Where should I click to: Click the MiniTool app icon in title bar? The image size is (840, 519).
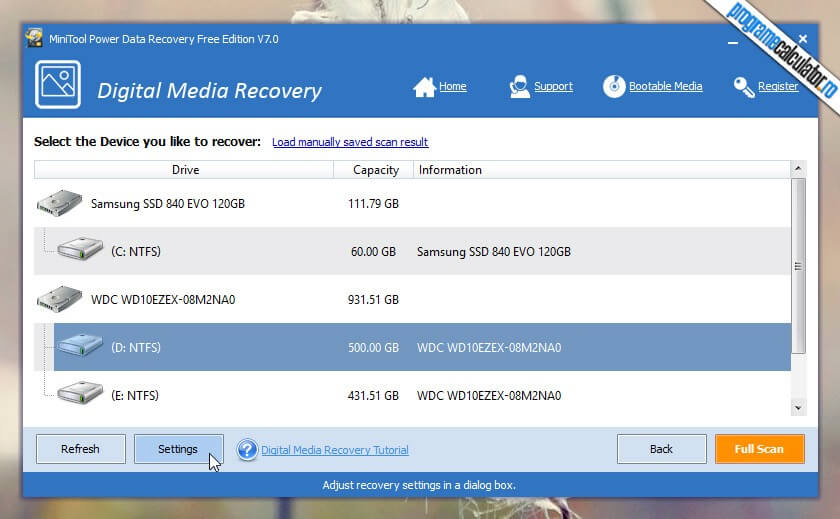(34, 38)
